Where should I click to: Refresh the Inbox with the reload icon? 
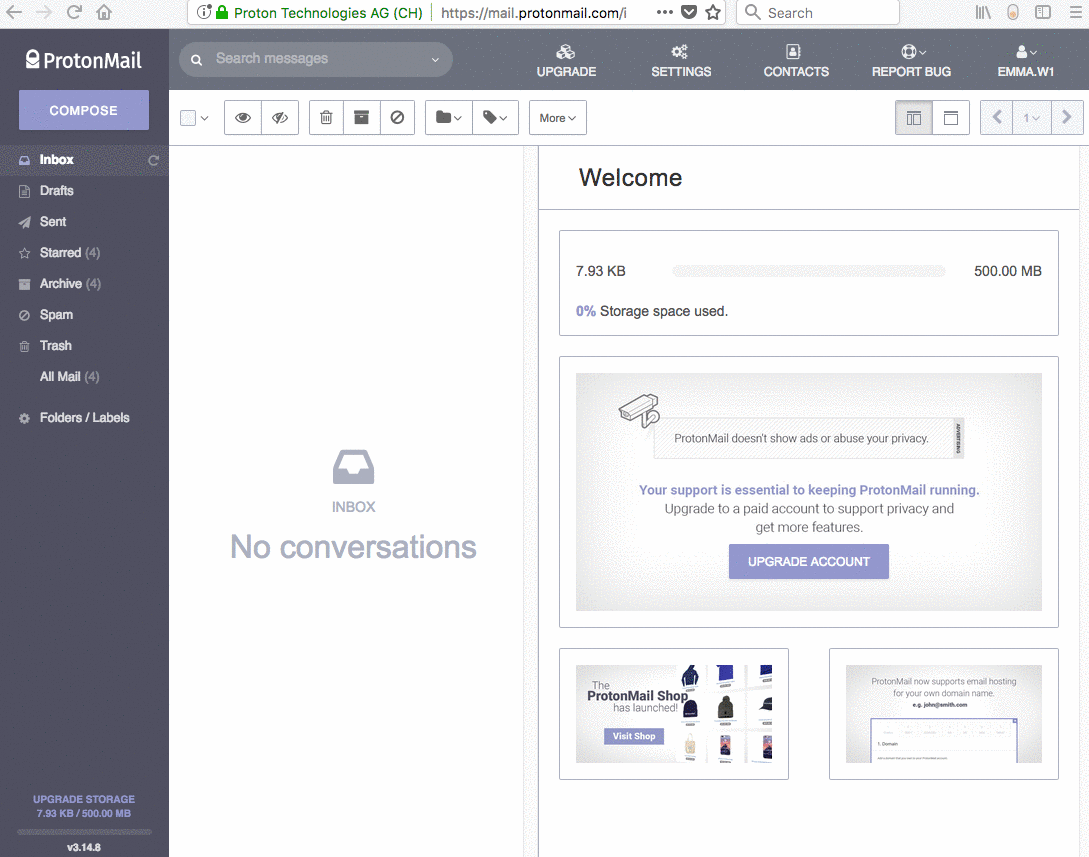click(x=155, y=159)
